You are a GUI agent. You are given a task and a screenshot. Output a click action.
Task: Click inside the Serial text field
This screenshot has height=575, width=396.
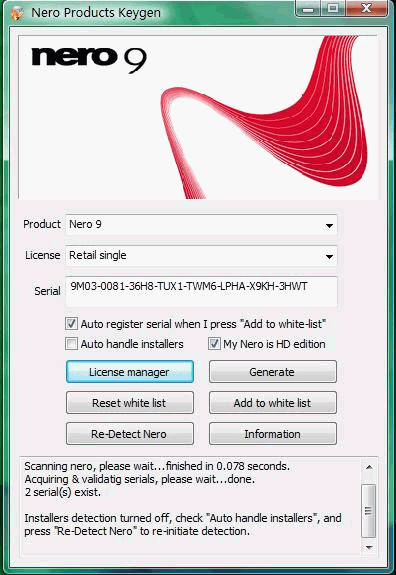point(201,292)
